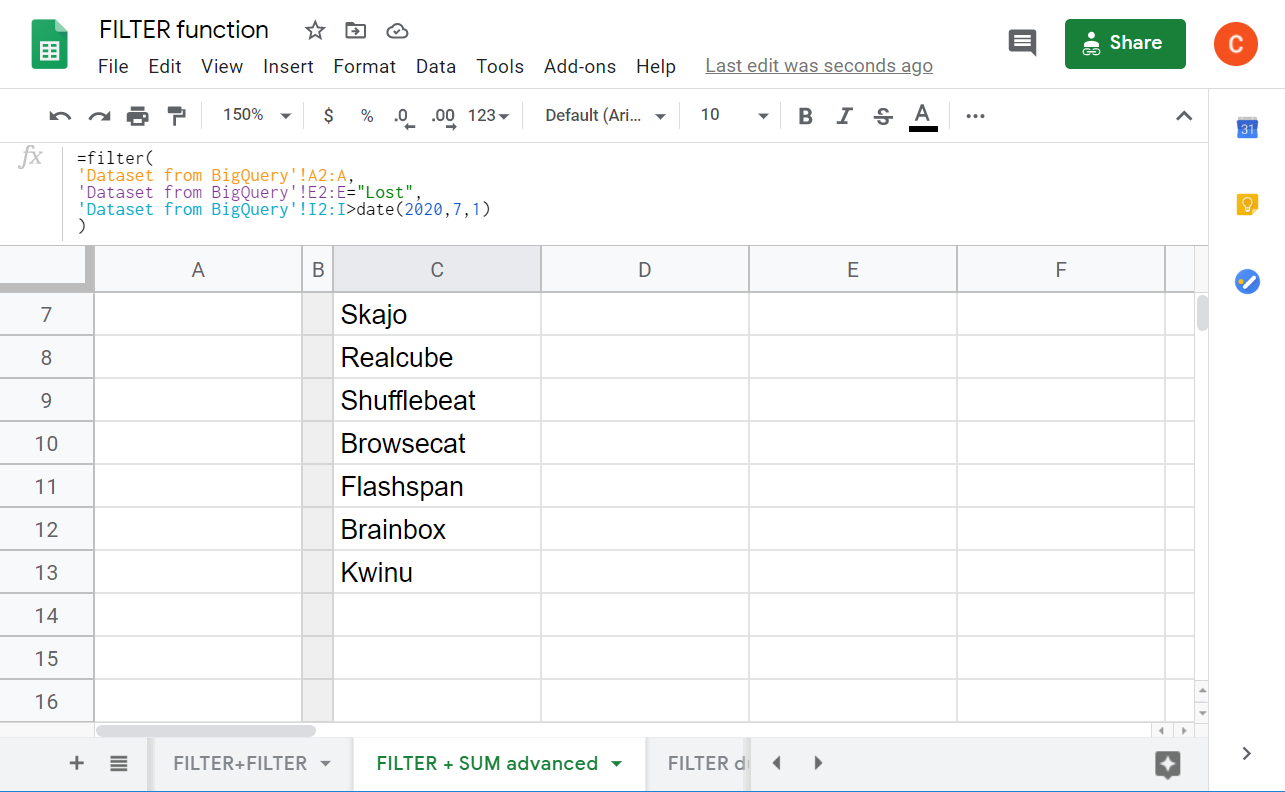This screenshot has height=792, width=1285.
Task: Open the text color picker
Action: [921, 116]
